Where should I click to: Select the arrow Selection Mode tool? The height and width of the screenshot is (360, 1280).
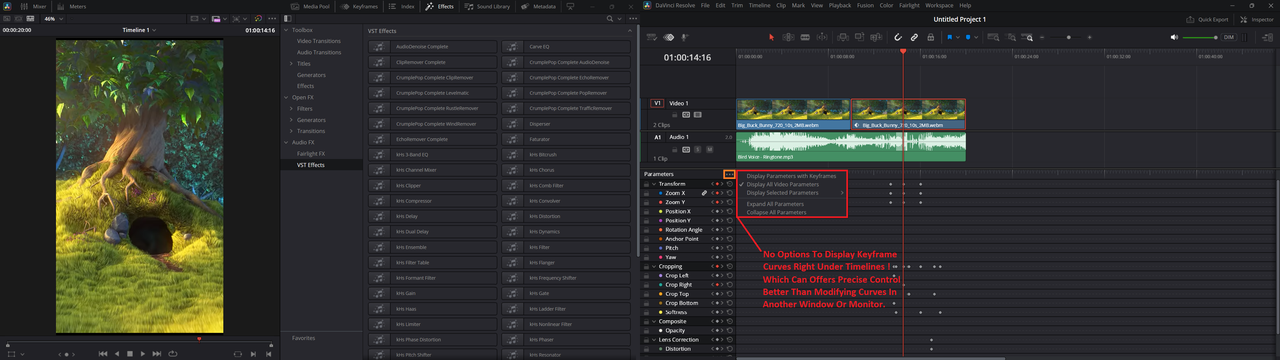coord(771,37)
